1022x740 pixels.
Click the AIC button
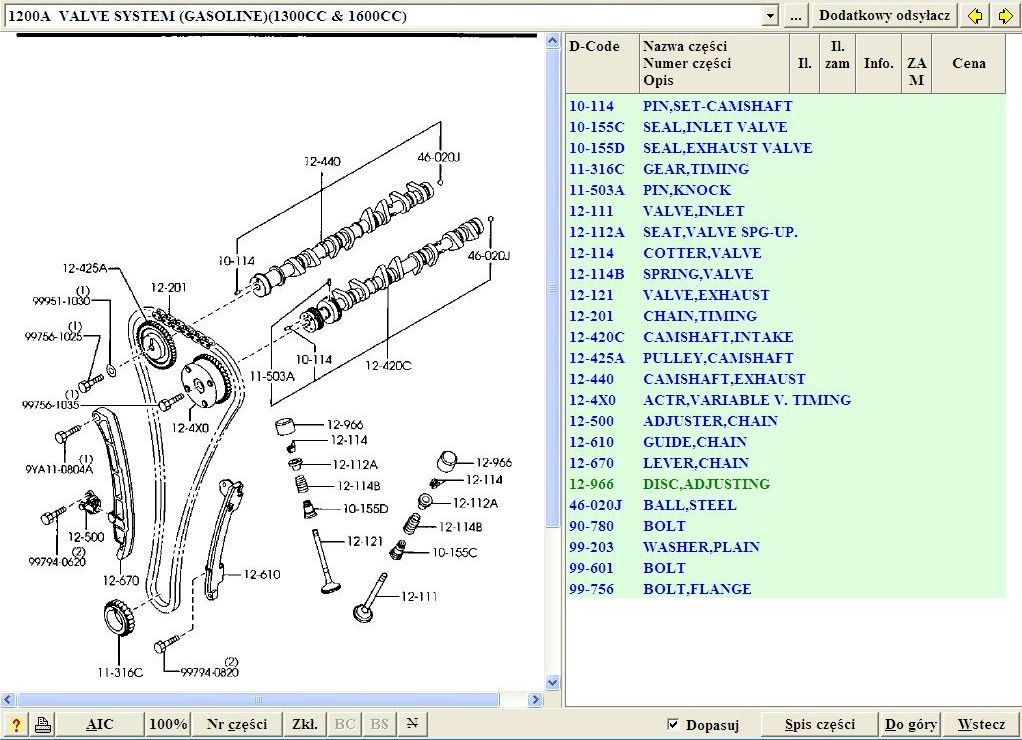pos(100,725)
